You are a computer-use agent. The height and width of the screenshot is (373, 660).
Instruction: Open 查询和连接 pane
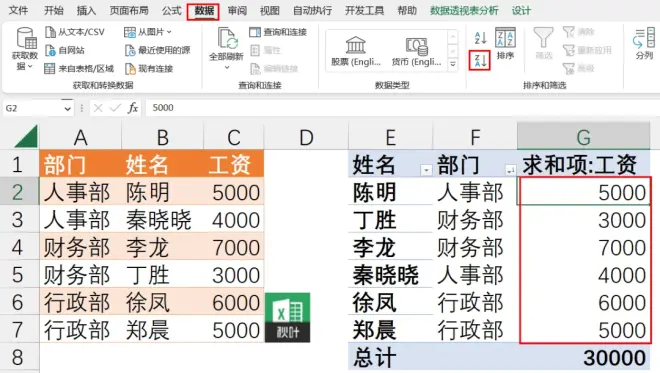tap(278, 32)
